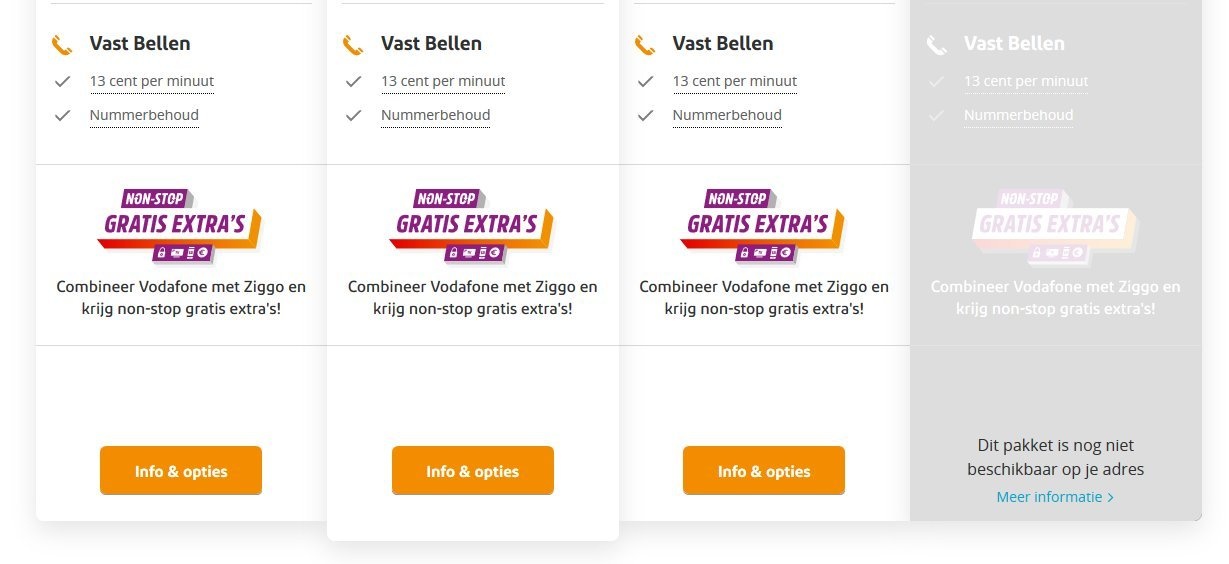Click the greyed-out phone icon in unavailable package
Image resolution: width=1229 pixels, height=564 pixels.
[936, 45]
